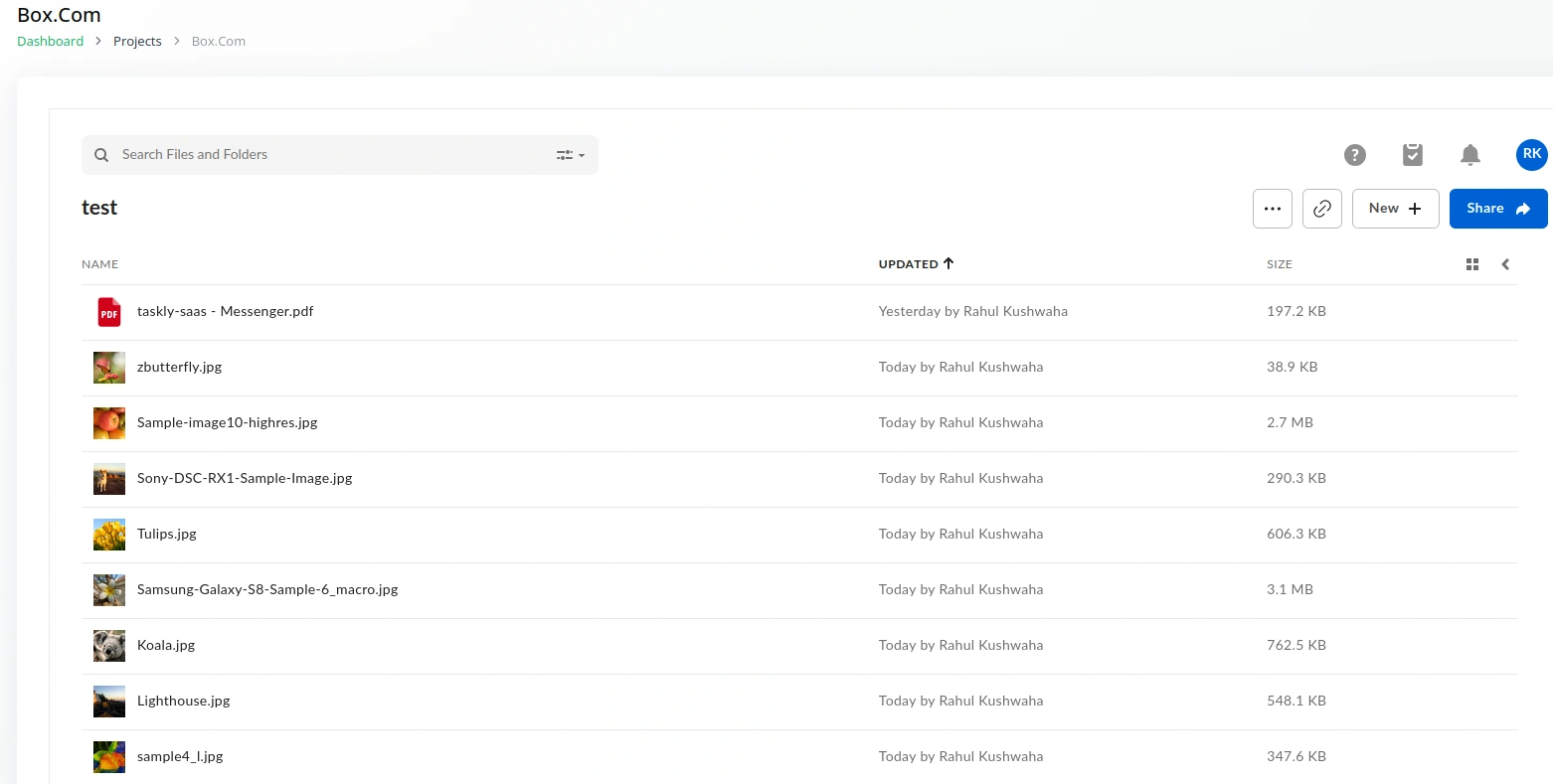Click 'Yesterday by Rahul Kushwaha' cell
This screenshot has width=1553, height=784.
pos(973,311)
